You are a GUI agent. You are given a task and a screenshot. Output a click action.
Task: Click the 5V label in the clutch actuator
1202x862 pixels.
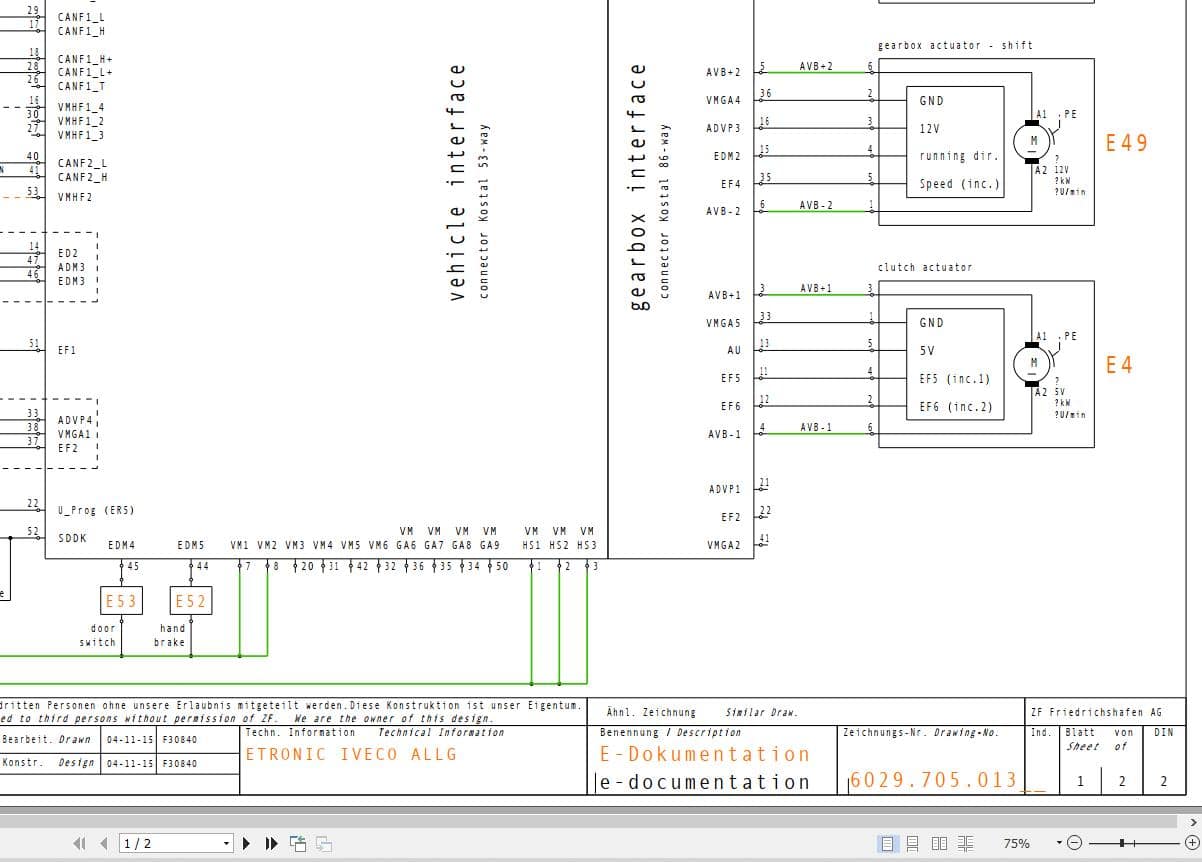pos(926,351)
